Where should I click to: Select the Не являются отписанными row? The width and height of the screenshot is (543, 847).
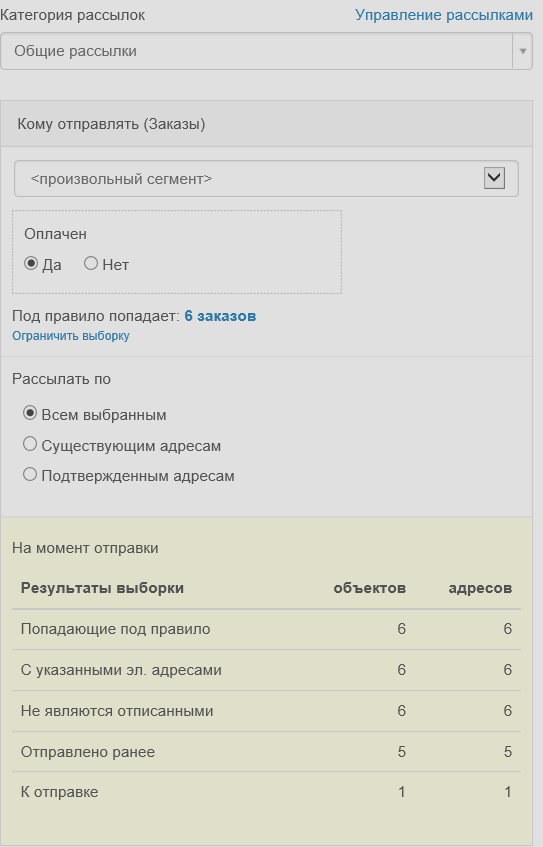[x=266, y=711]
